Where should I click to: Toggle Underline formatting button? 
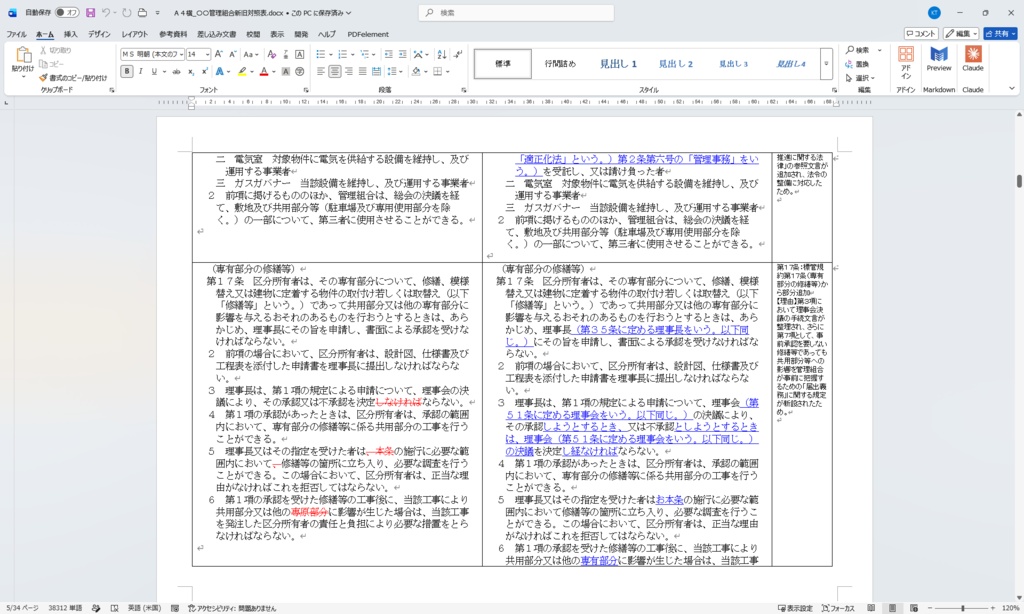click(153, 72)
